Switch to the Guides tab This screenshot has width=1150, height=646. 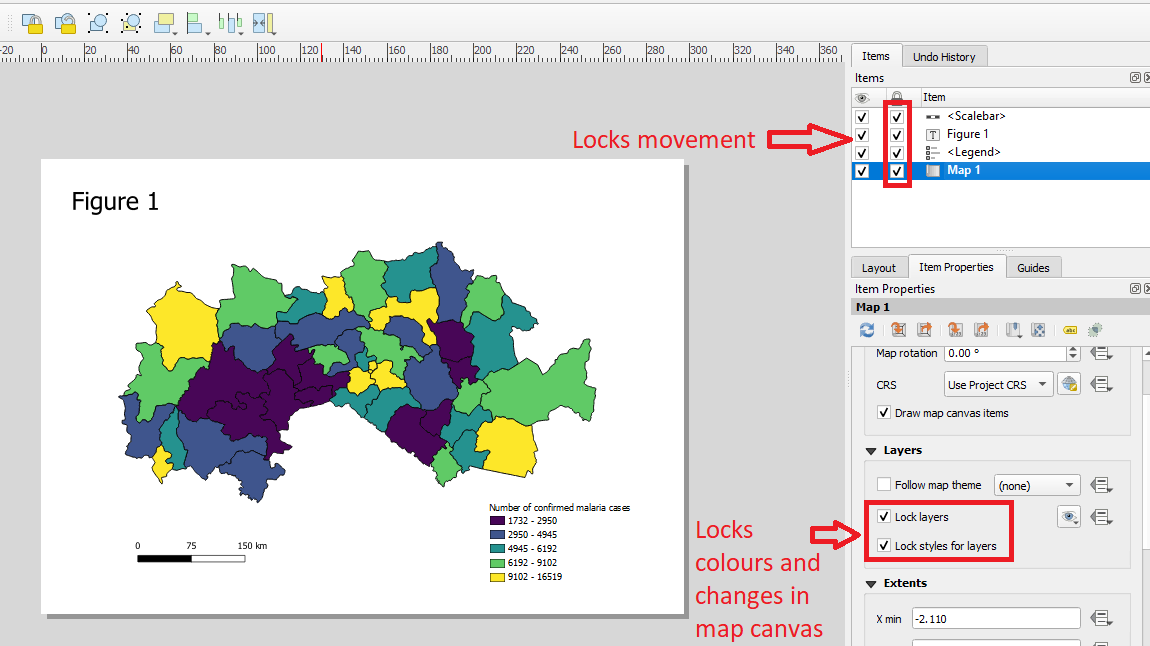tap(1033, 268)
